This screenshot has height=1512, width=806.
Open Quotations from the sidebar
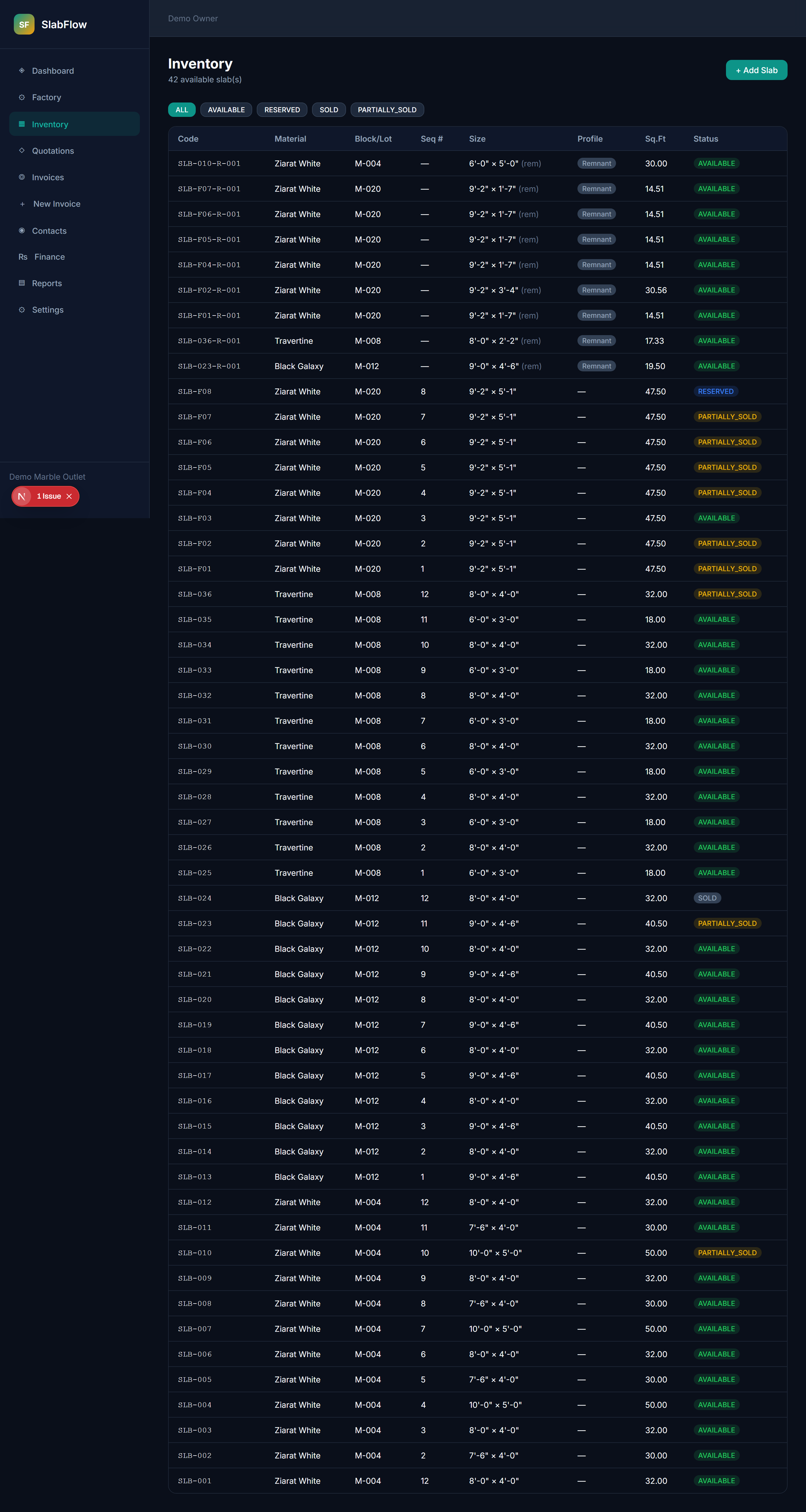point(75,151)
